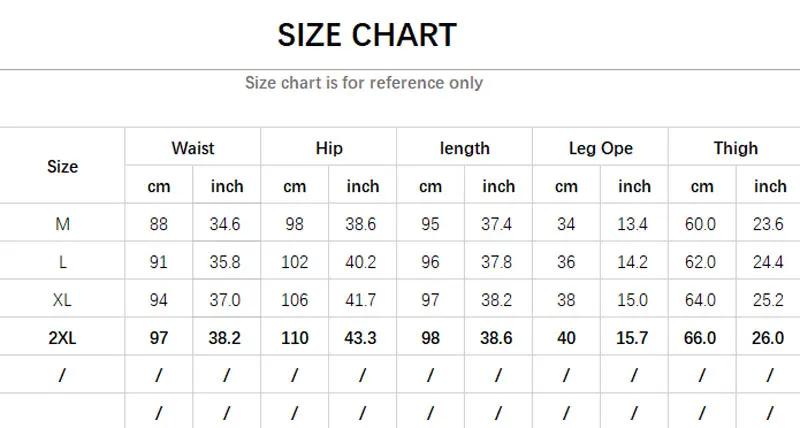This screenshot has height=428, width=800.
Task: Click the 15.7 leg opening value
Action: click(634, 338)
